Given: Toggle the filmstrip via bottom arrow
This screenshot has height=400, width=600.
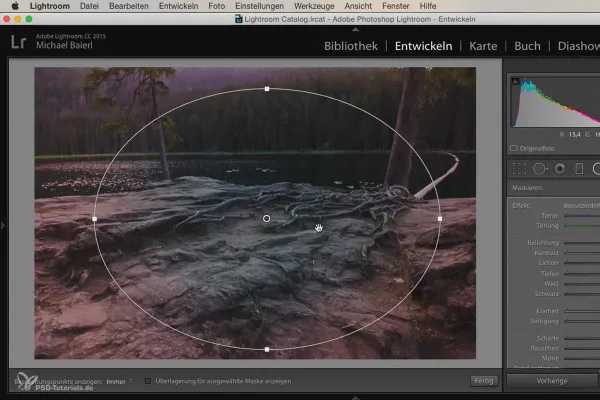Looking at the screenshot, I should [355, 398].
